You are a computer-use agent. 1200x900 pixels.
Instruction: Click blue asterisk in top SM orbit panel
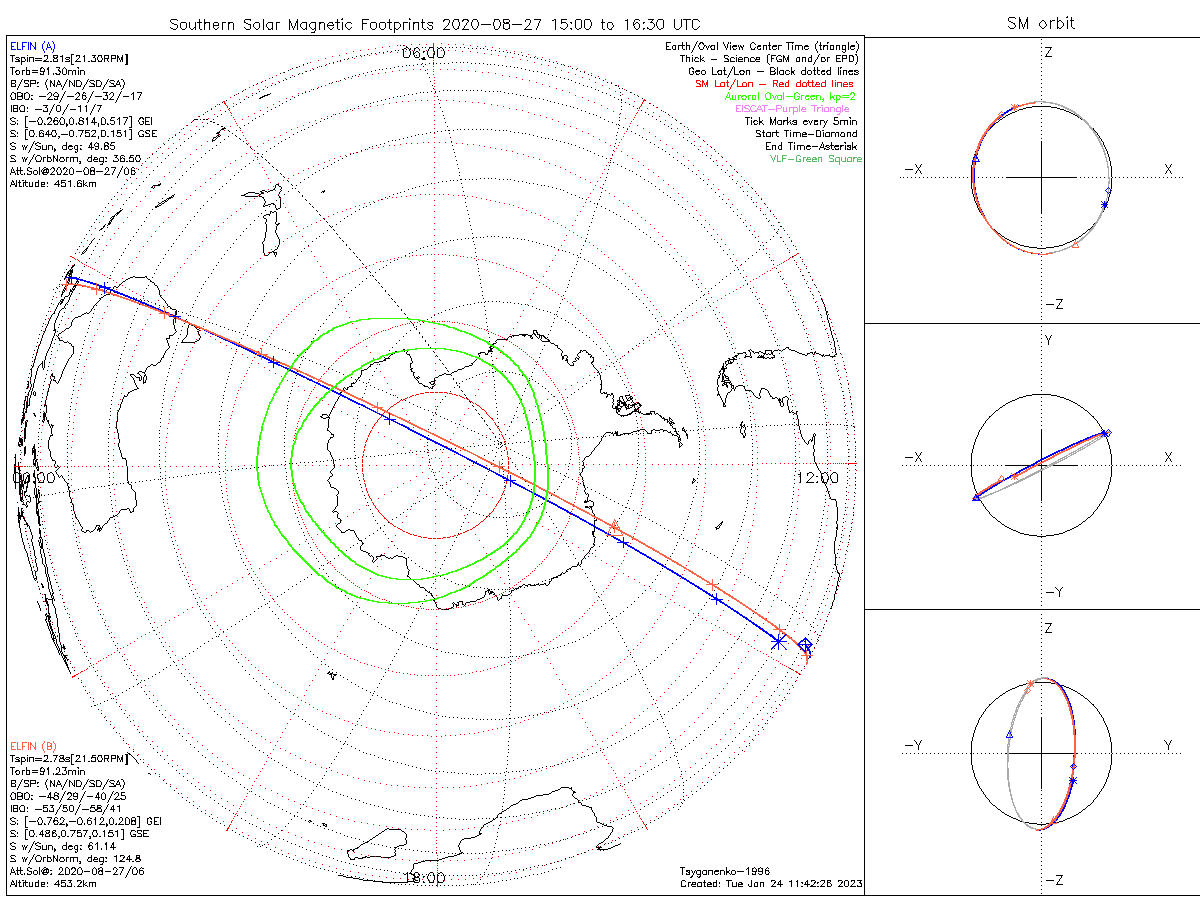point(1105,204)
